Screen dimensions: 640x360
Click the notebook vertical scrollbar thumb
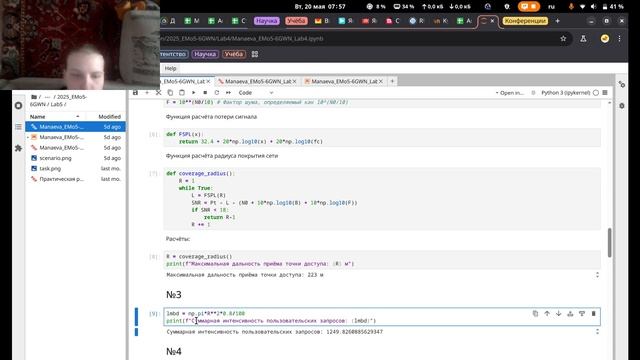[x=610, y=242]
